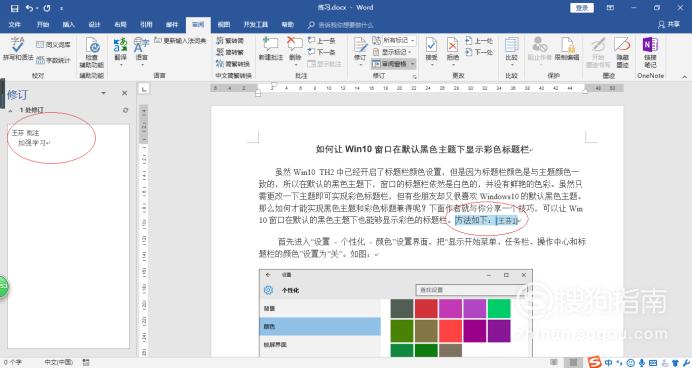Open the 文件 menu
Screen dimensions: 692x368
pyautogui.click(x=15, y=25)
